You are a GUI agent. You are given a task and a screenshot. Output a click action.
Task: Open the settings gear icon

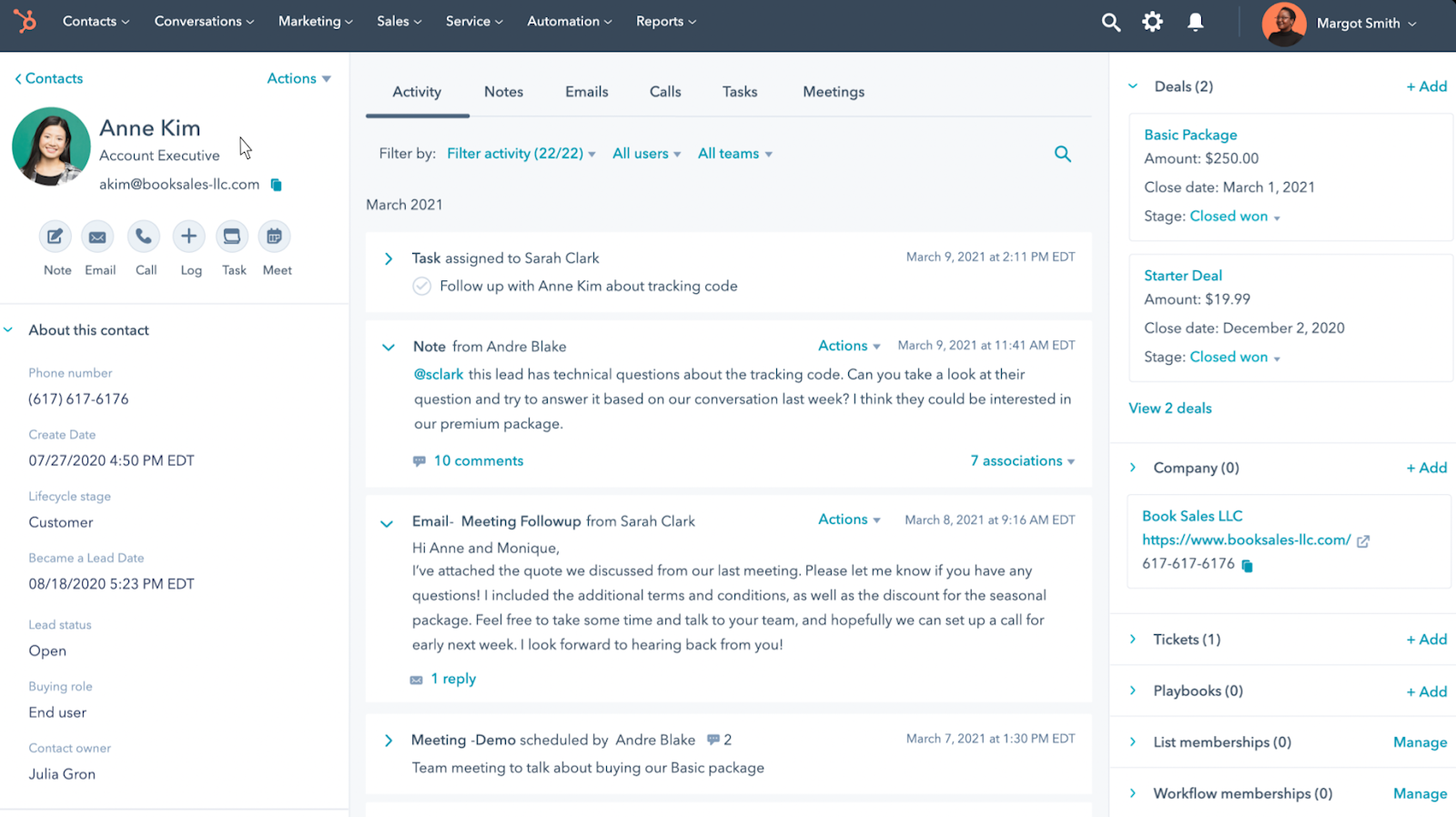pyautogui.click(x=1152, y=22)
